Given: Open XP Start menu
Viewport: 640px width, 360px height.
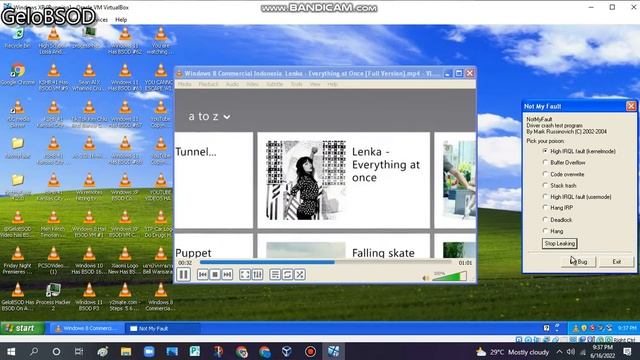Looking at the screenshot, I should coord(22,328).
